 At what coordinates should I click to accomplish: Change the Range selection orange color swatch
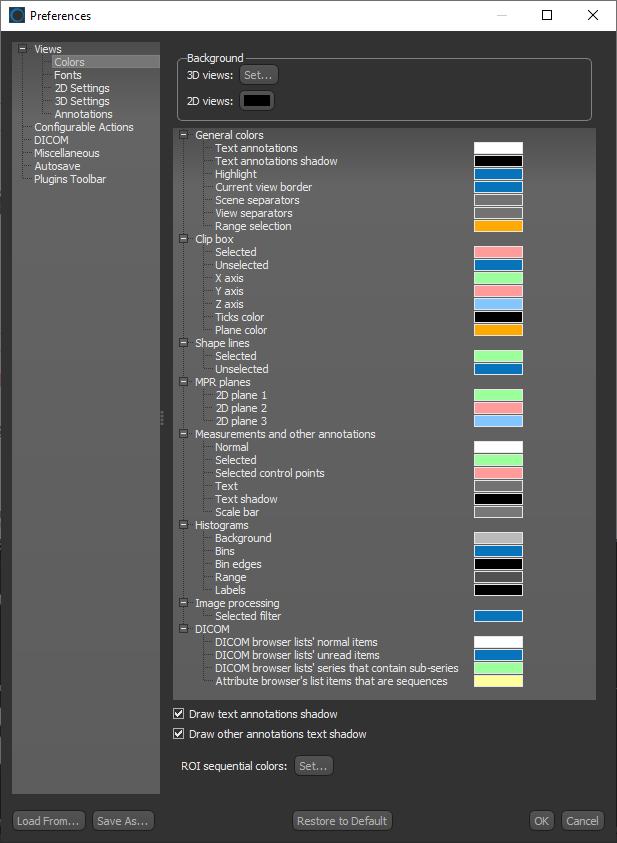498,226
